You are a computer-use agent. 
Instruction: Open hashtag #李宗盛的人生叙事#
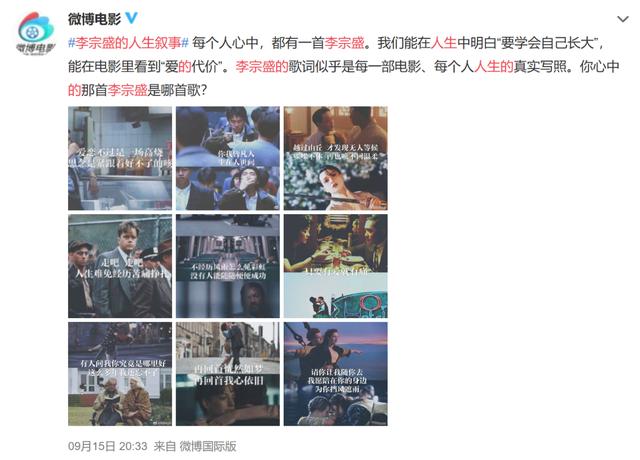coord(129,42)
